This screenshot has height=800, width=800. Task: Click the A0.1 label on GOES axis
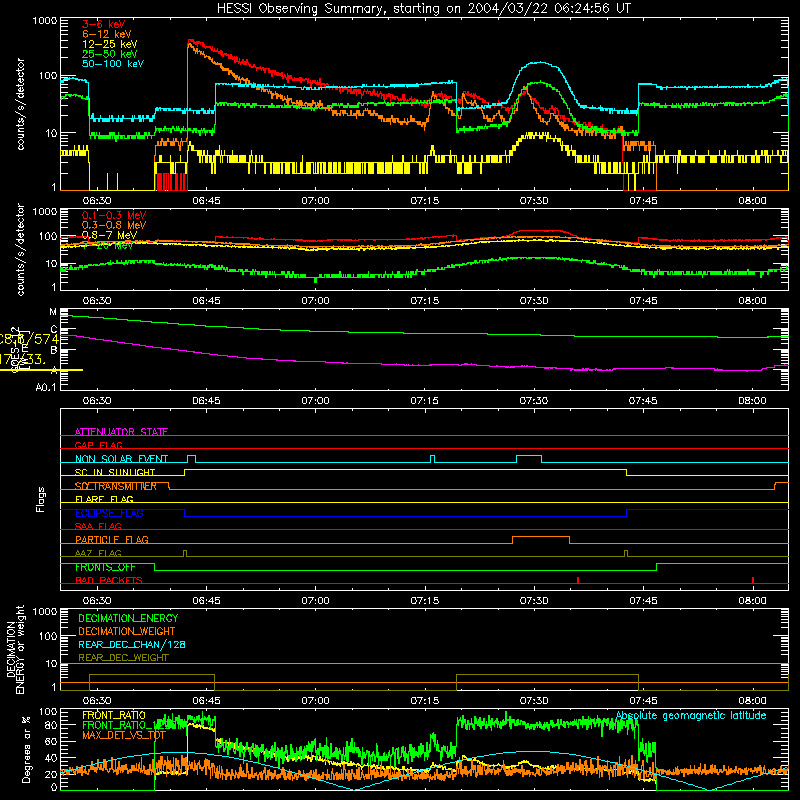46,387
